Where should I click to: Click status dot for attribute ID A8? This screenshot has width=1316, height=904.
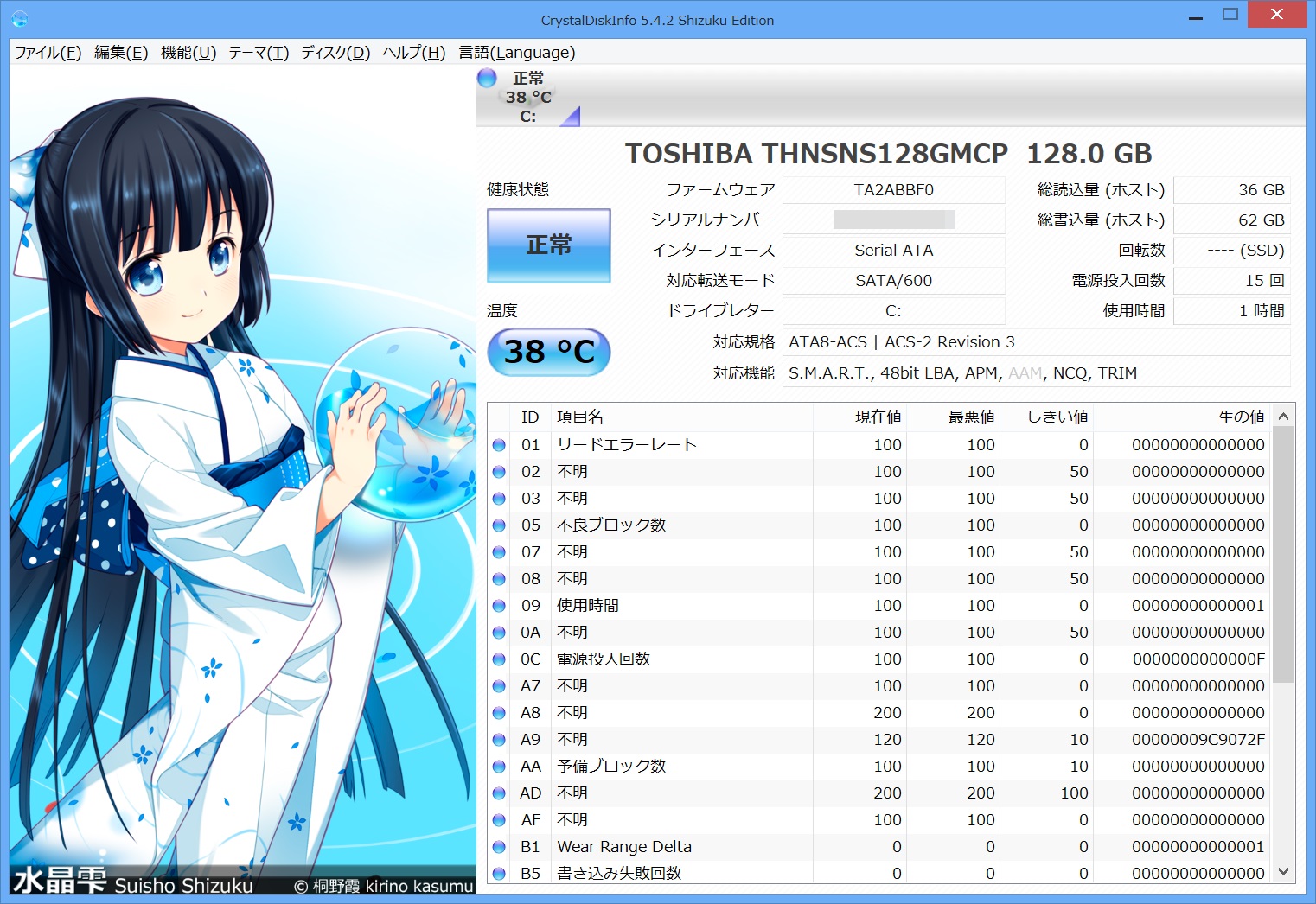click(x=499, y=713)
